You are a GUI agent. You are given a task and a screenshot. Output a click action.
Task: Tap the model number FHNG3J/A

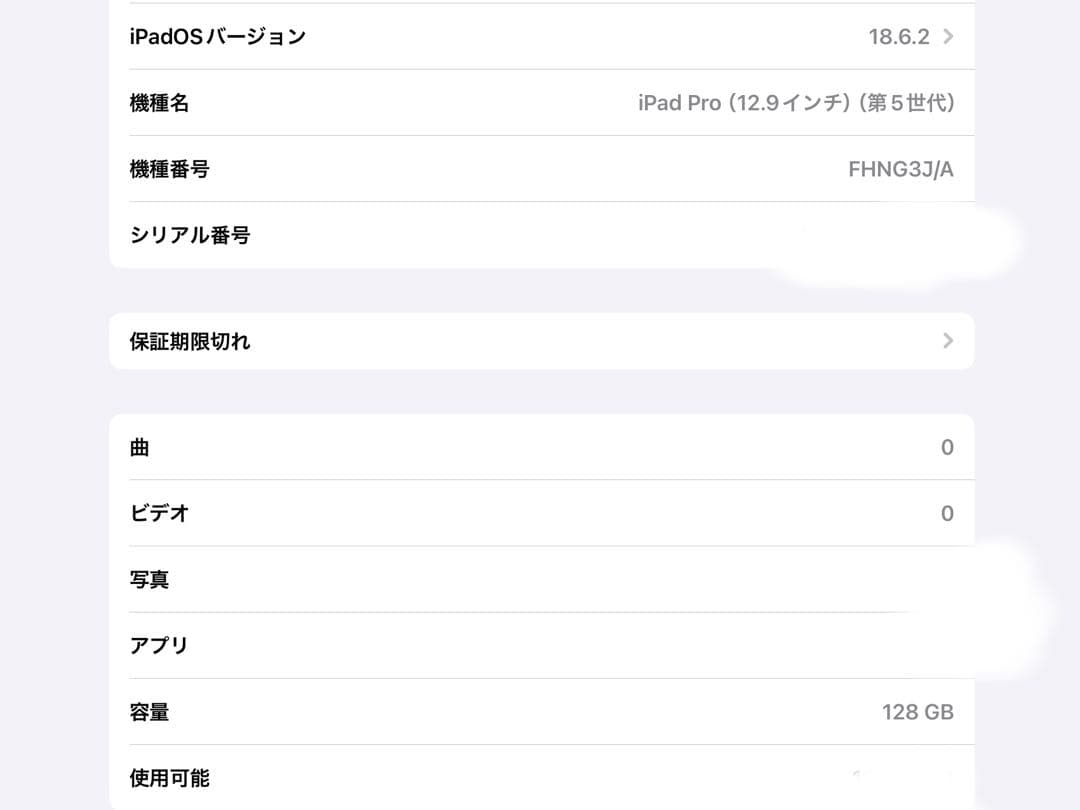[900, 168]
